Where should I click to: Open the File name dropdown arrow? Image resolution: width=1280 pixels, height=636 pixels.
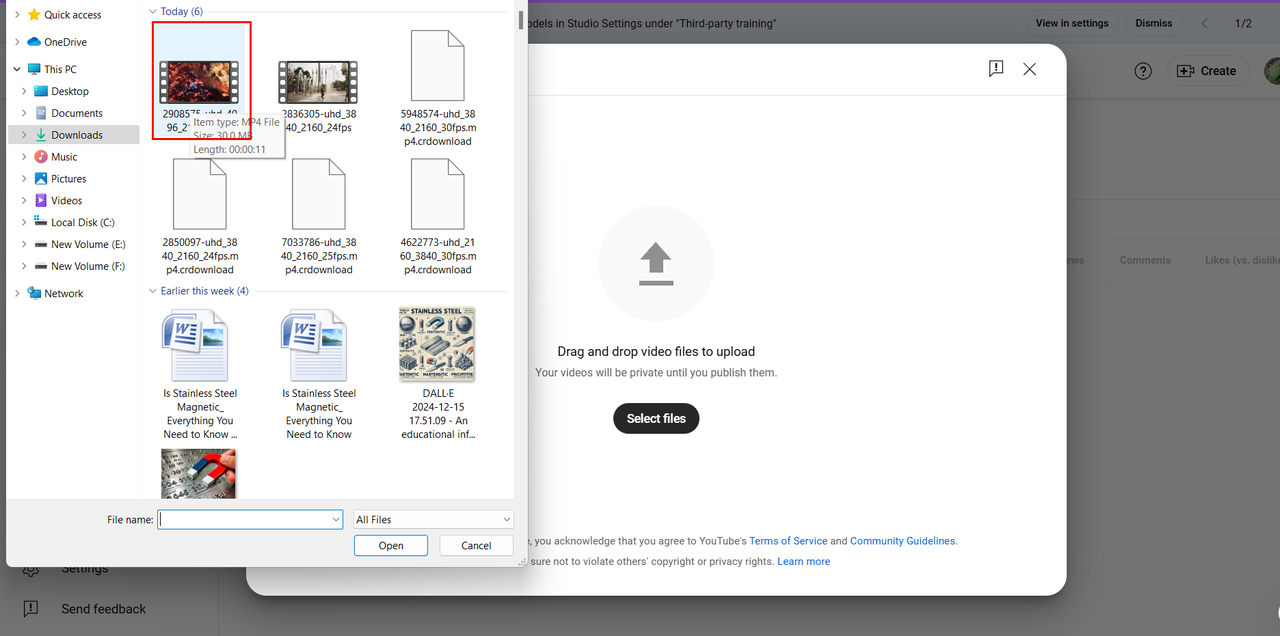(x=335, y=520)
